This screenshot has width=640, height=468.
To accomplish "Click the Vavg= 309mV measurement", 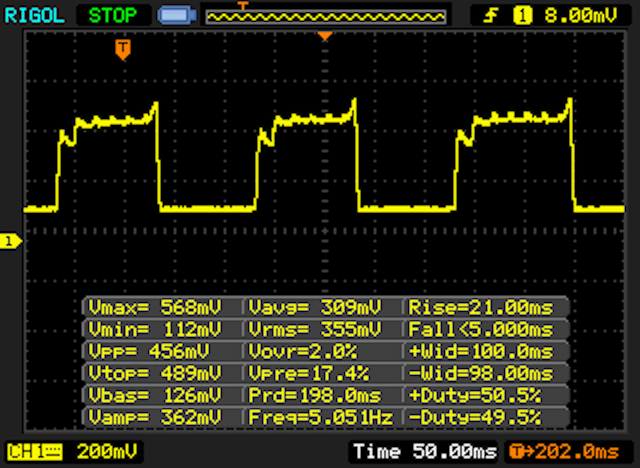I will (314, 307).
